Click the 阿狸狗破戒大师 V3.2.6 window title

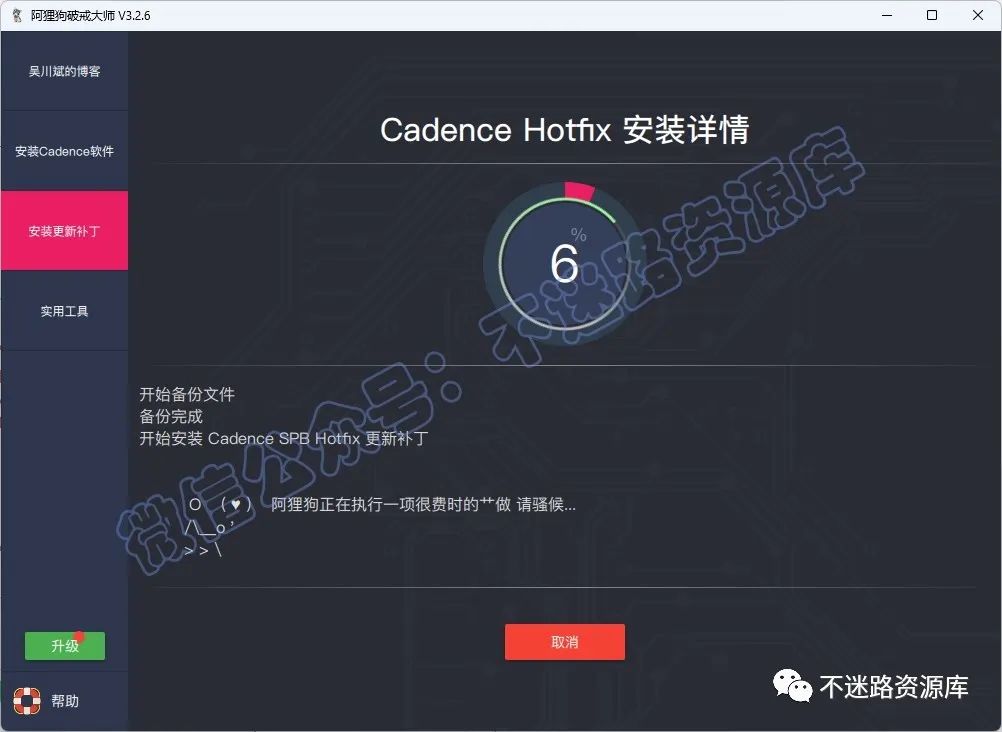point(91,15)
